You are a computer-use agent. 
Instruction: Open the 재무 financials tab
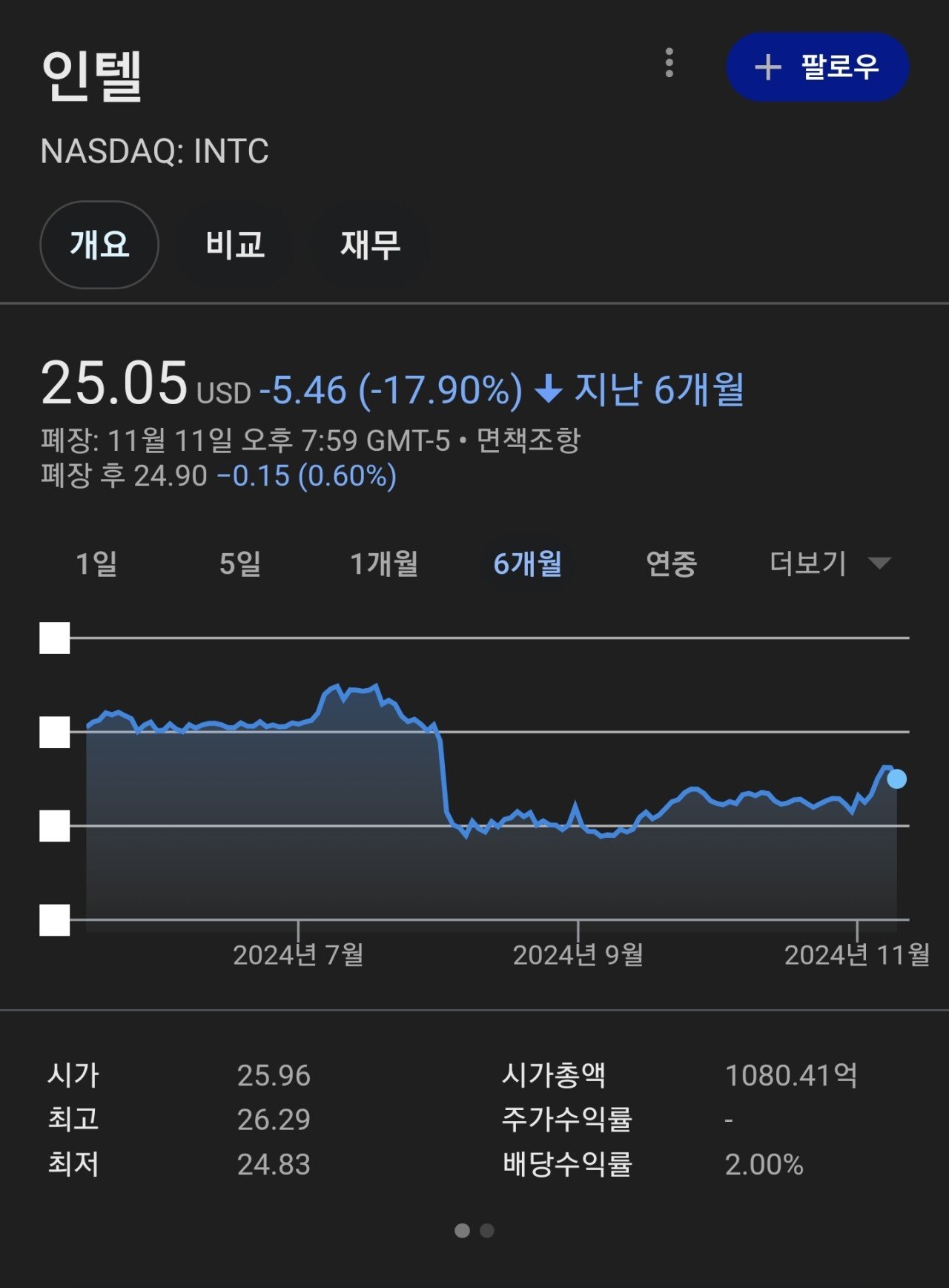[371, 245]
